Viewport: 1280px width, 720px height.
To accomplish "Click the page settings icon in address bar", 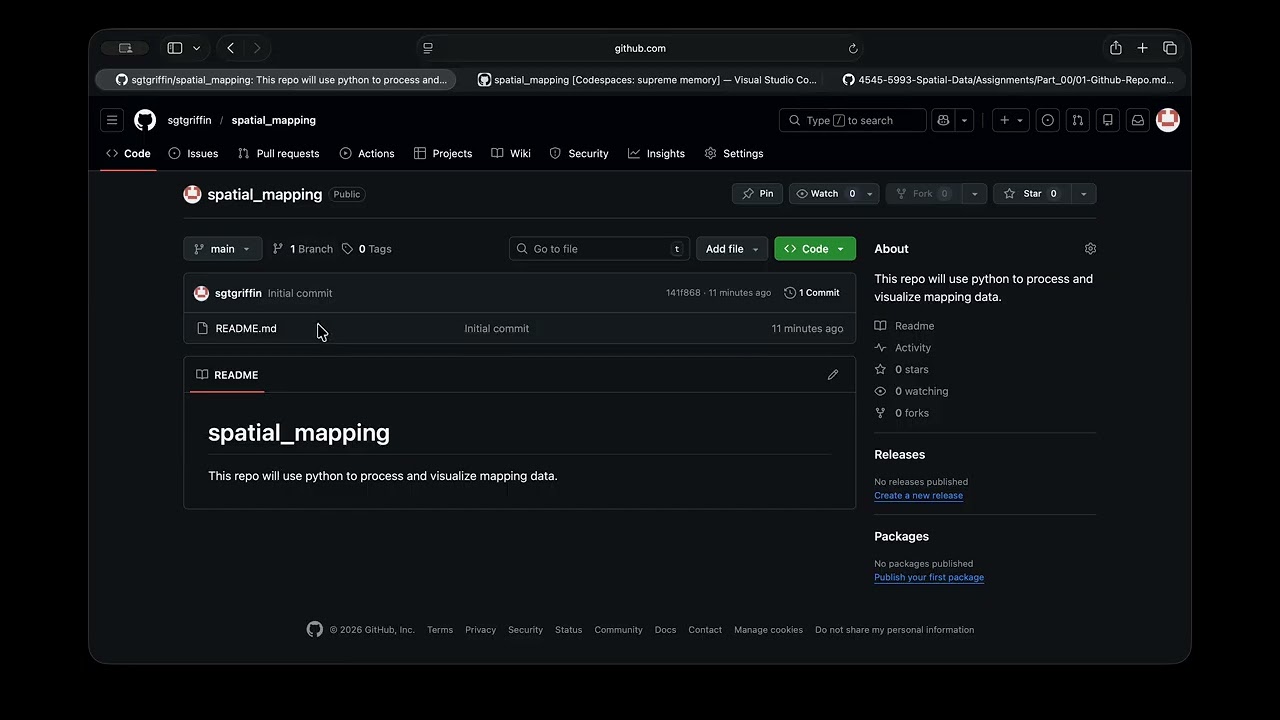I will 428,48.
